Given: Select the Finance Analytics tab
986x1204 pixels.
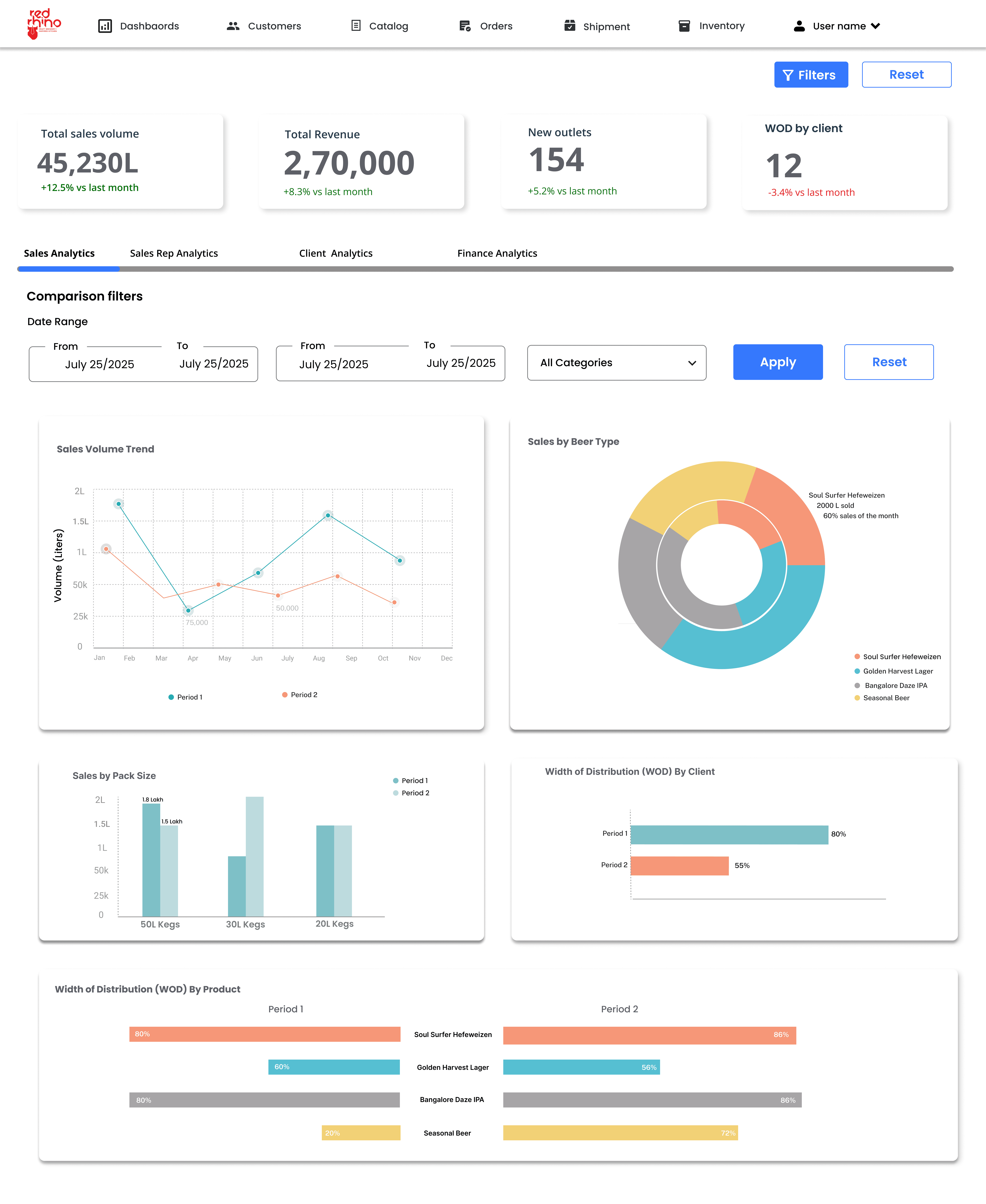Looking at the screenshot, I should [497, 254].
